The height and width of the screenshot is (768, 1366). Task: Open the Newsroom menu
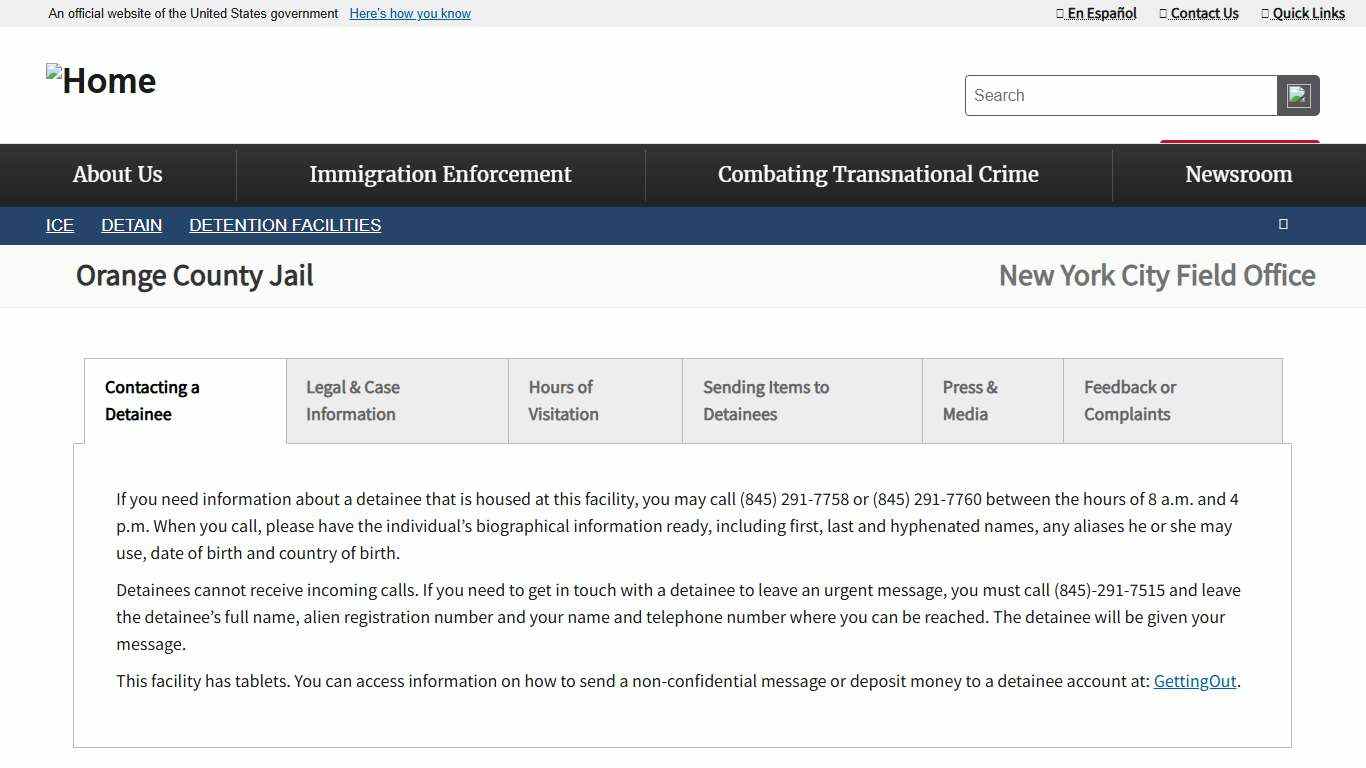click(1238, 174)
